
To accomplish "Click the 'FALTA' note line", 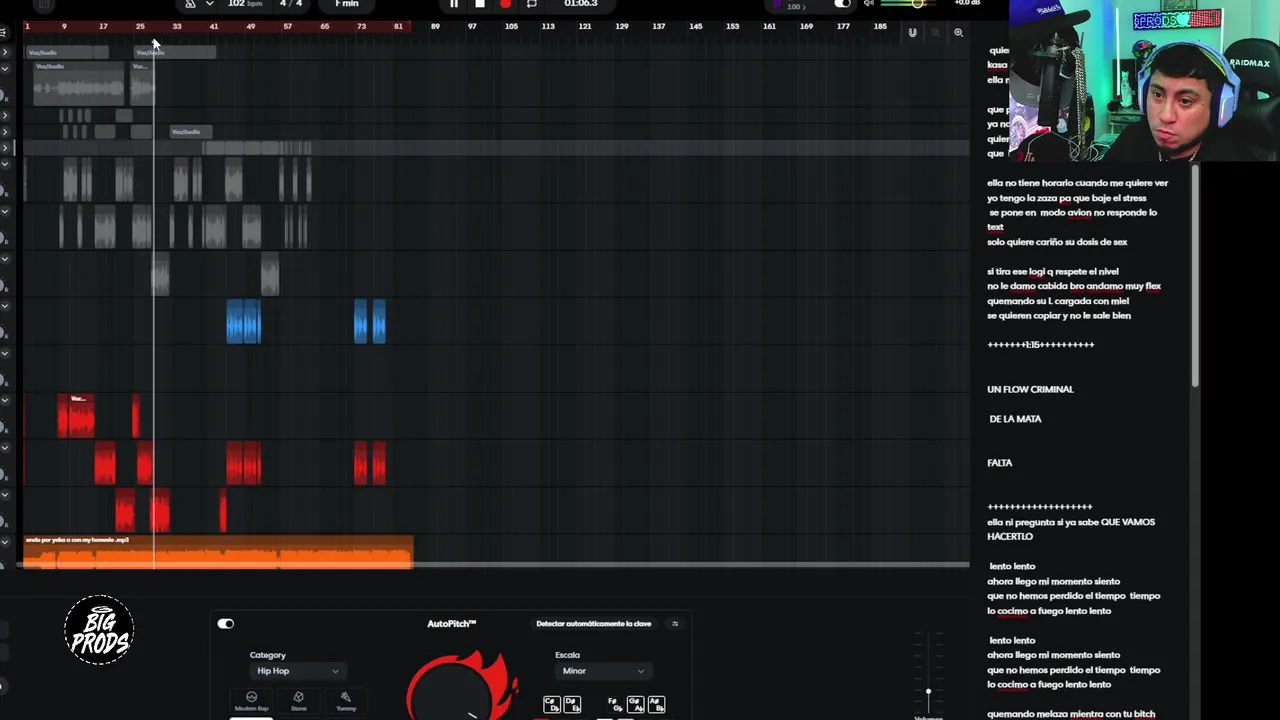I will 1000,463.
